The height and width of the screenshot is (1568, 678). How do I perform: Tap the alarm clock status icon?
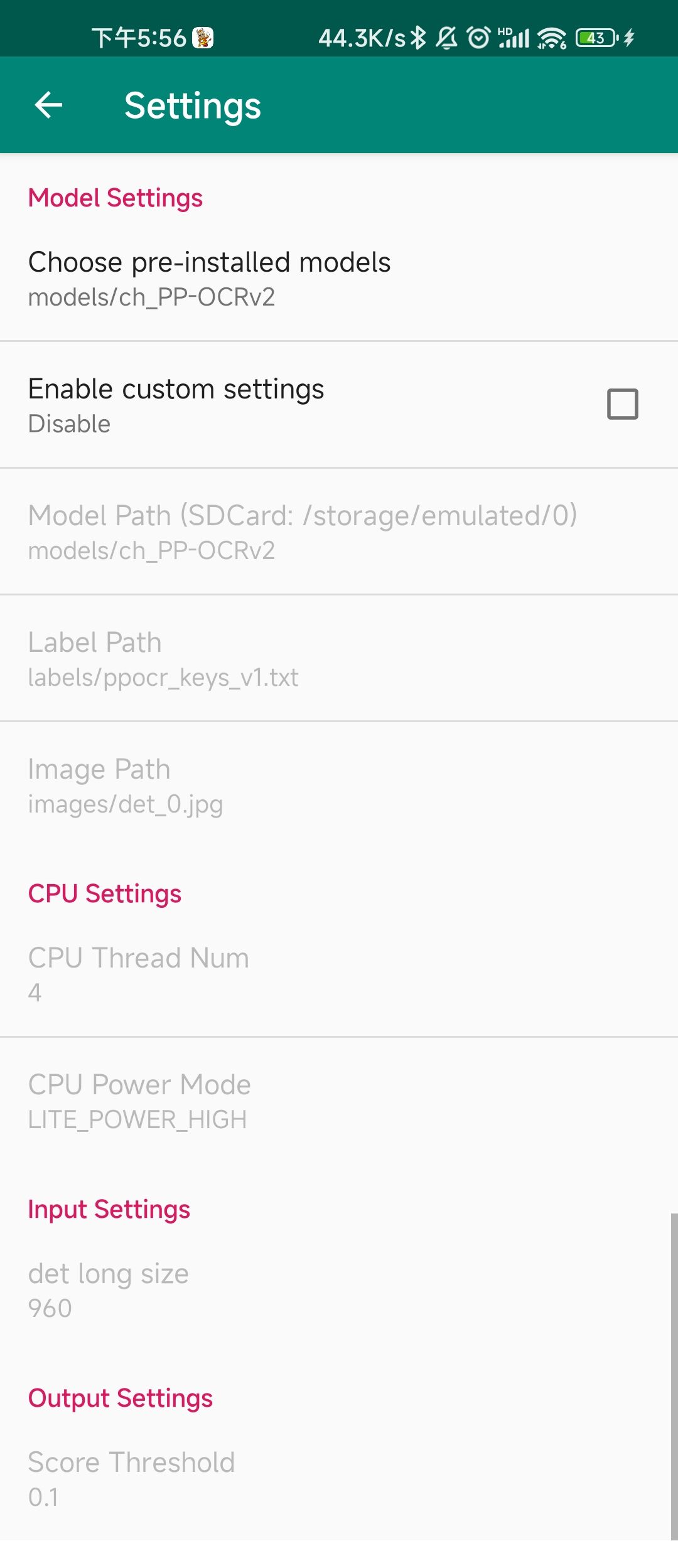(479, 38)
